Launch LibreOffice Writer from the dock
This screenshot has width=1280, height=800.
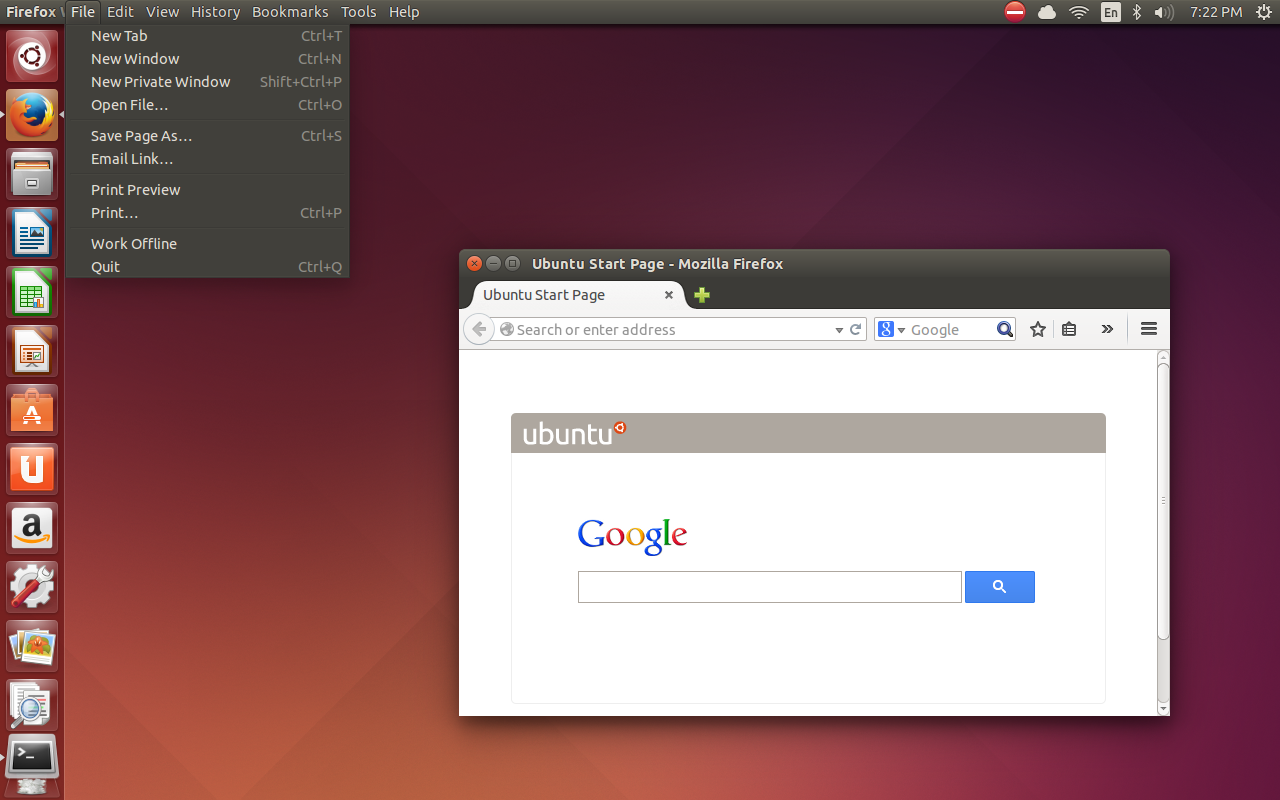[x=32, y=233]
